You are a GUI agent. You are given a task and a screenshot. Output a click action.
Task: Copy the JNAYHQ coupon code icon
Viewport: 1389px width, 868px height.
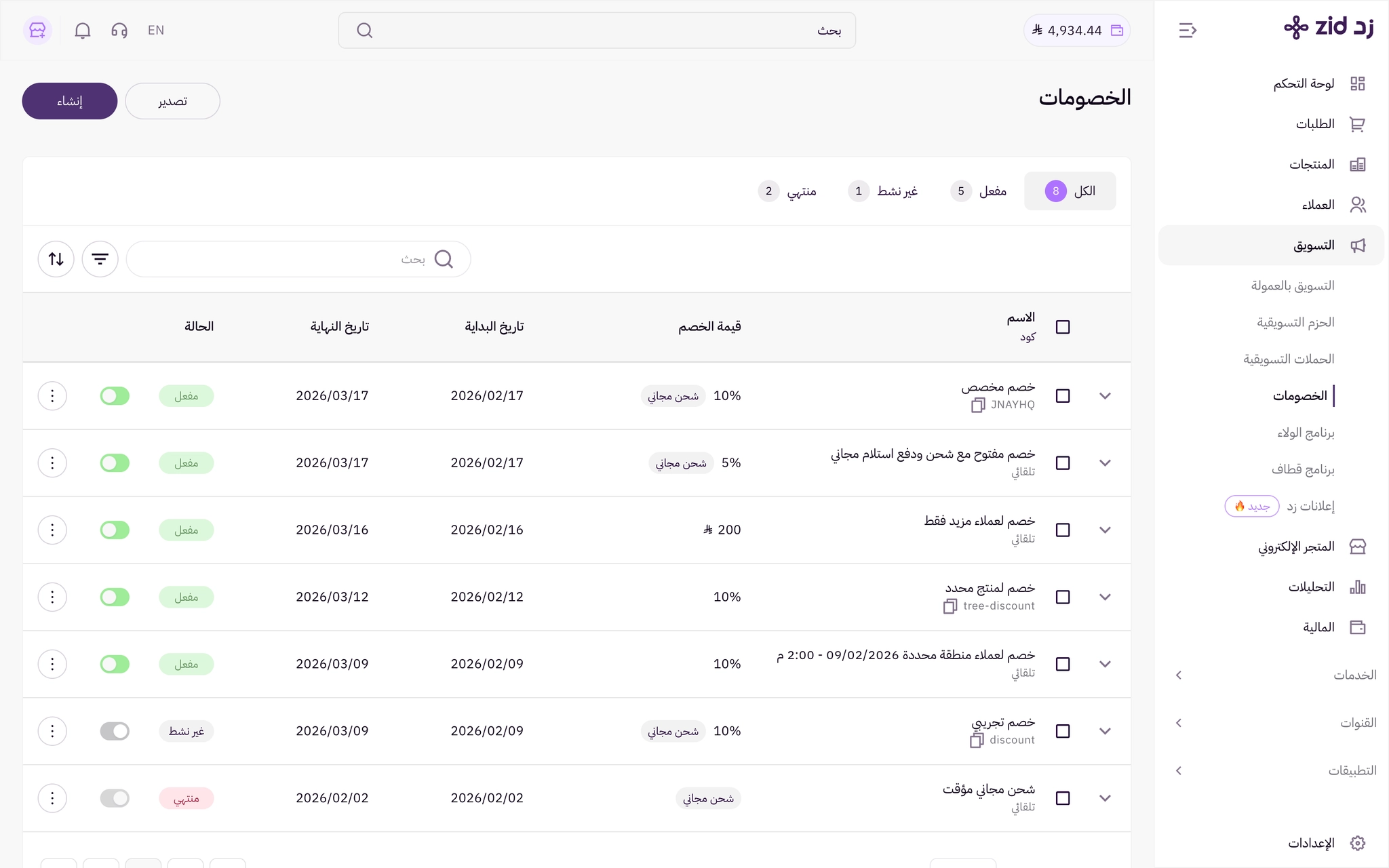977,405
